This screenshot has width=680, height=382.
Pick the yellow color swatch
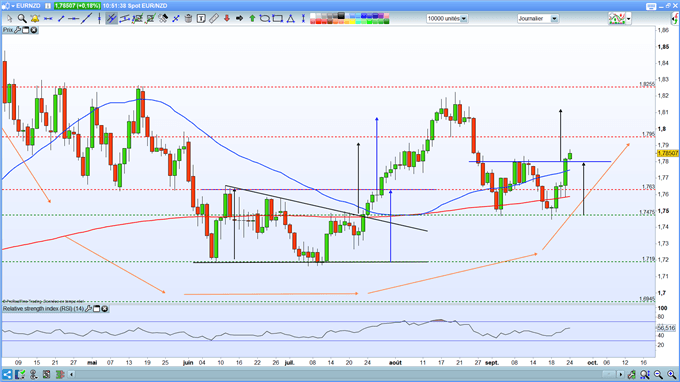[352, 21]
